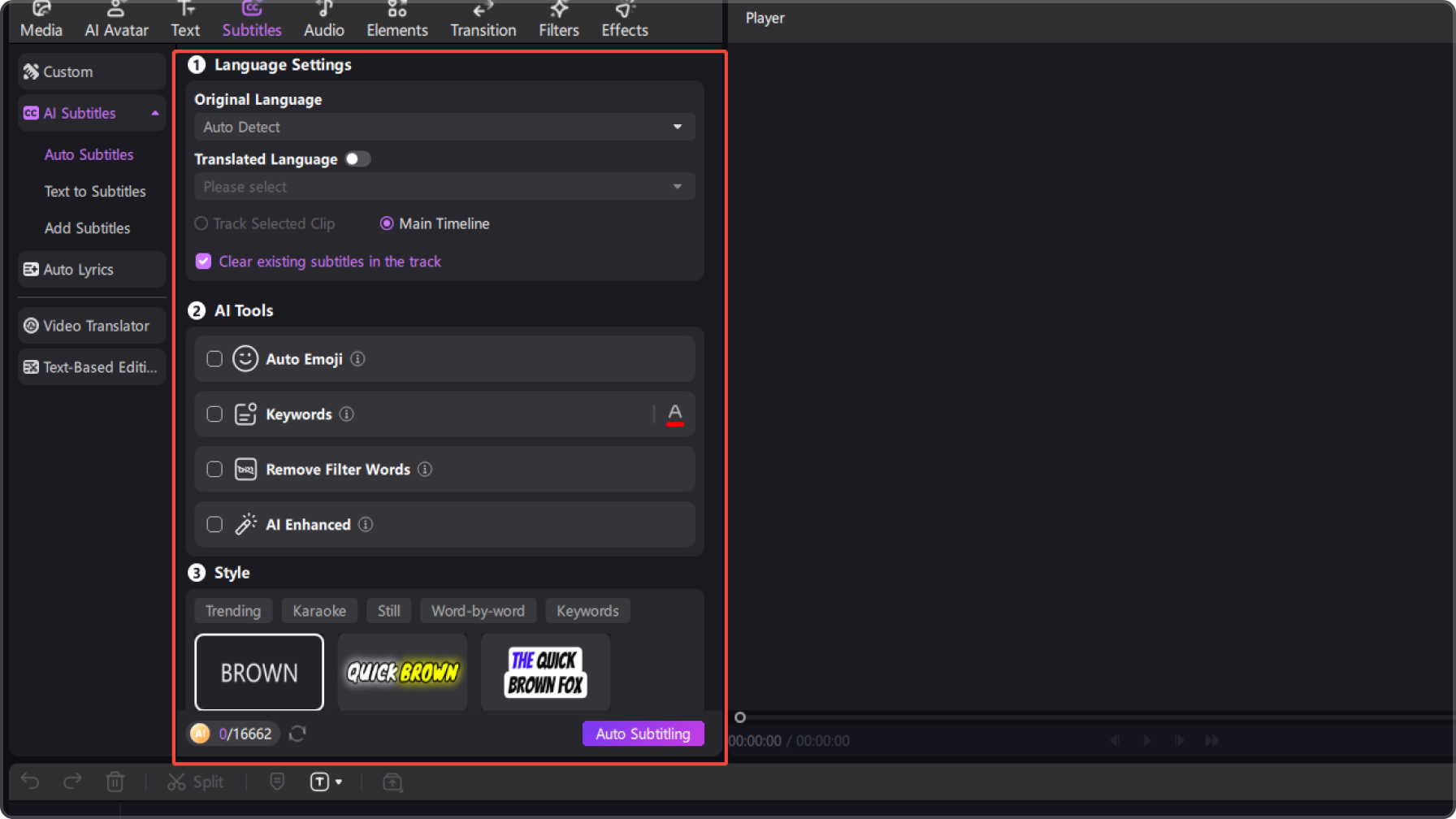Click the next frame icon in Player
This screenshot has height=819, width=1456.
[x=1179, y=740]
